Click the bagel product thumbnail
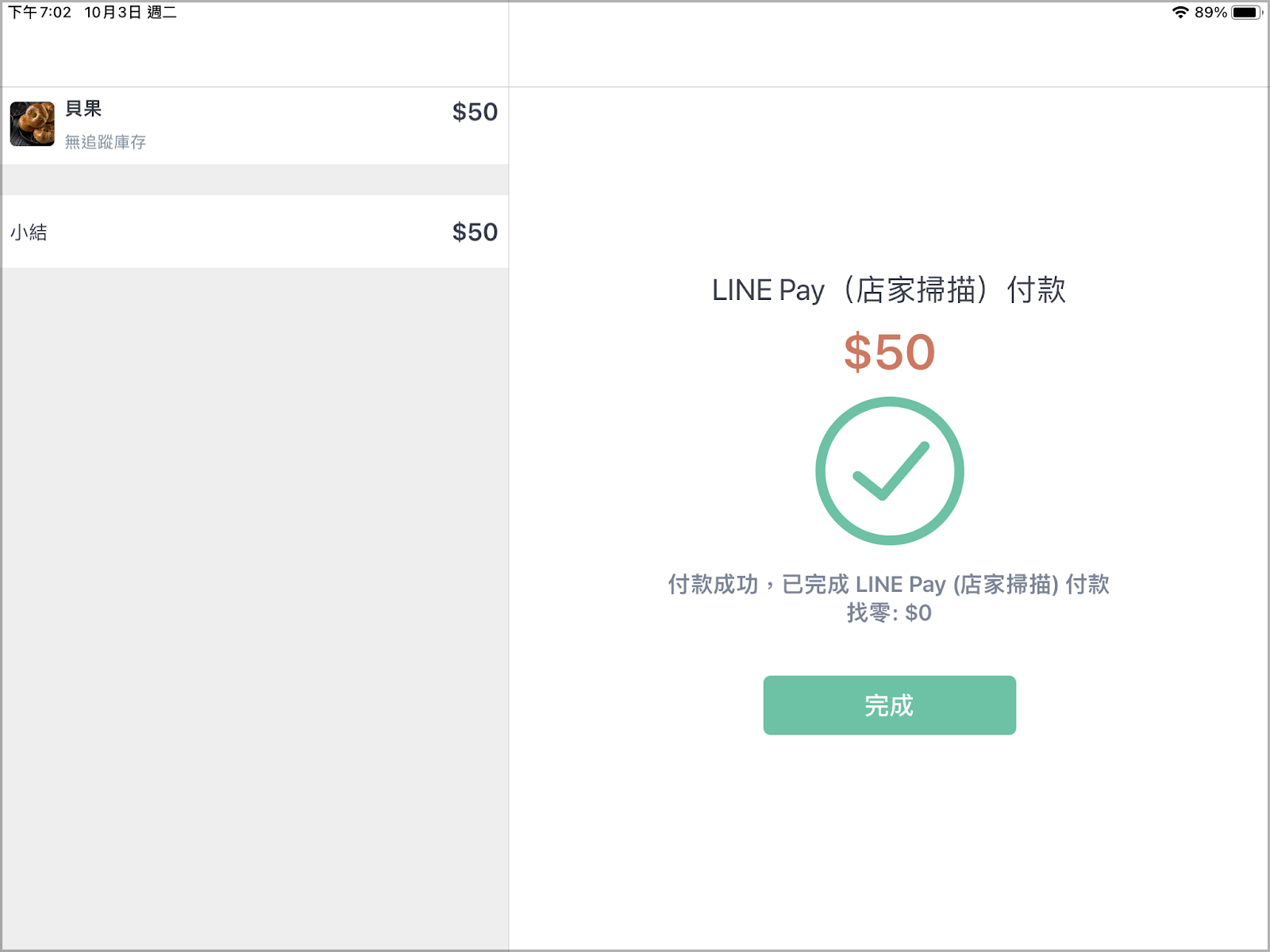Viewport: 1270px width, 952px height. point(33,124)
